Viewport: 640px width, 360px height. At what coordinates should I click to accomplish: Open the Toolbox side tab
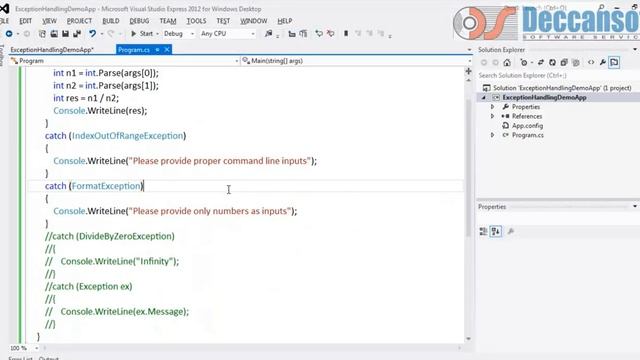(x=2, y=55)
